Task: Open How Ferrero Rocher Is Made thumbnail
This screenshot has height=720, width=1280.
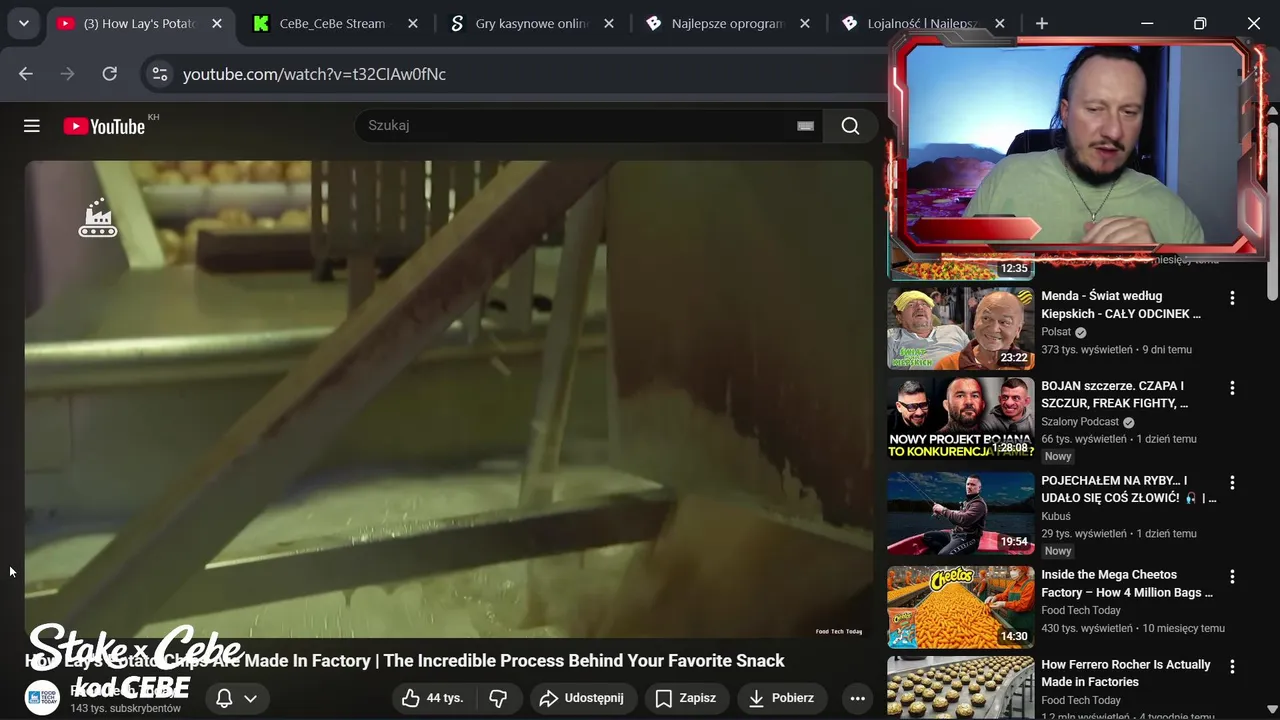Action: point(961,688)
